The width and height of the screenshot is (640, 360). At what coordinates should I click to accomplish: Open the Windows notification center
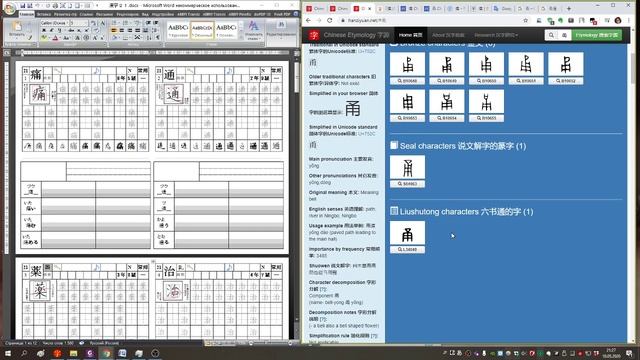pyautogui.click(x=629, y=353)
